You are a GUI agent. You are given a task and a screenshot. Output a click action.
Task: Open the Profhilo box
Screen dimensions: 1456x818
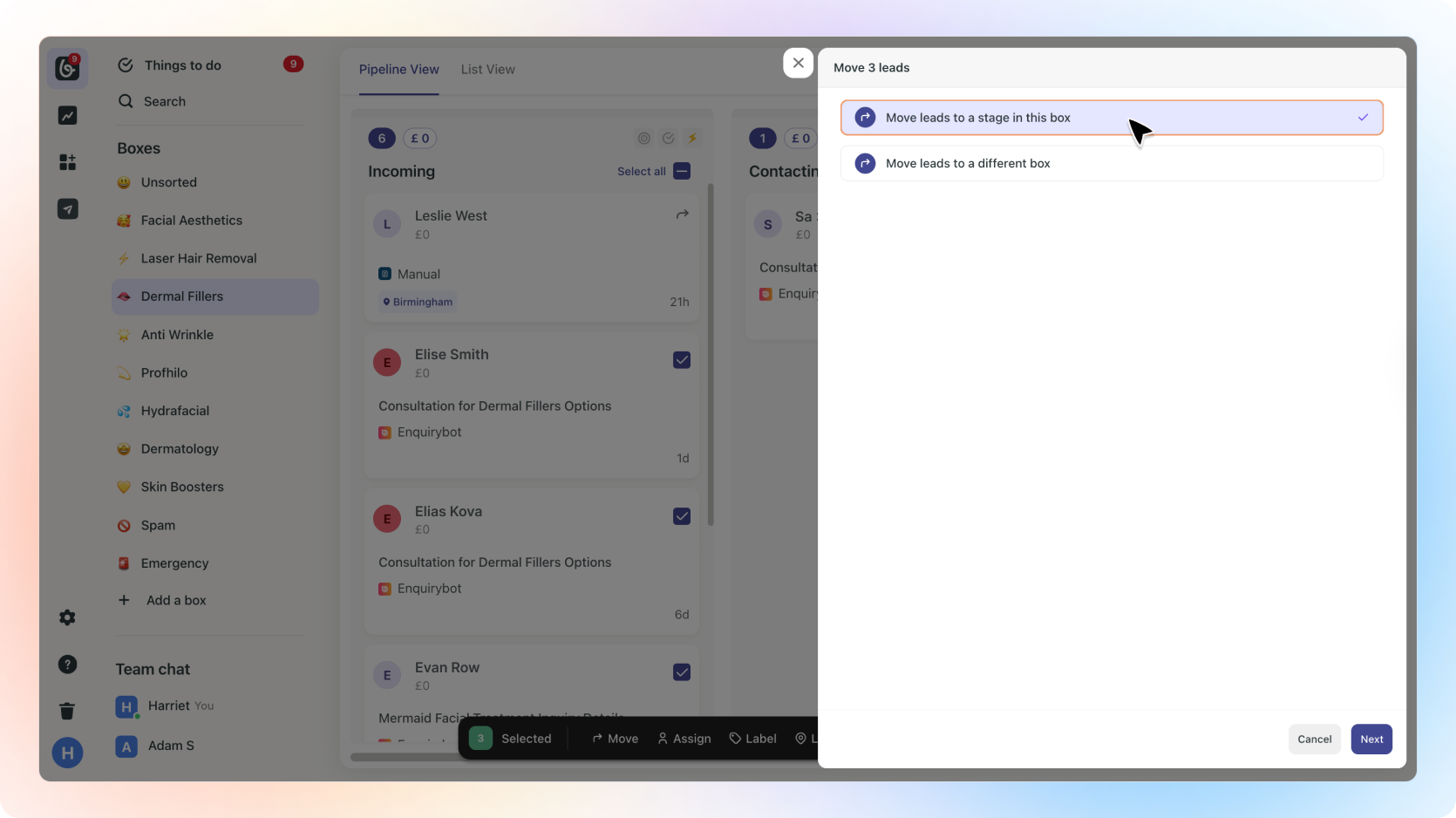click(x=215, y=373)
